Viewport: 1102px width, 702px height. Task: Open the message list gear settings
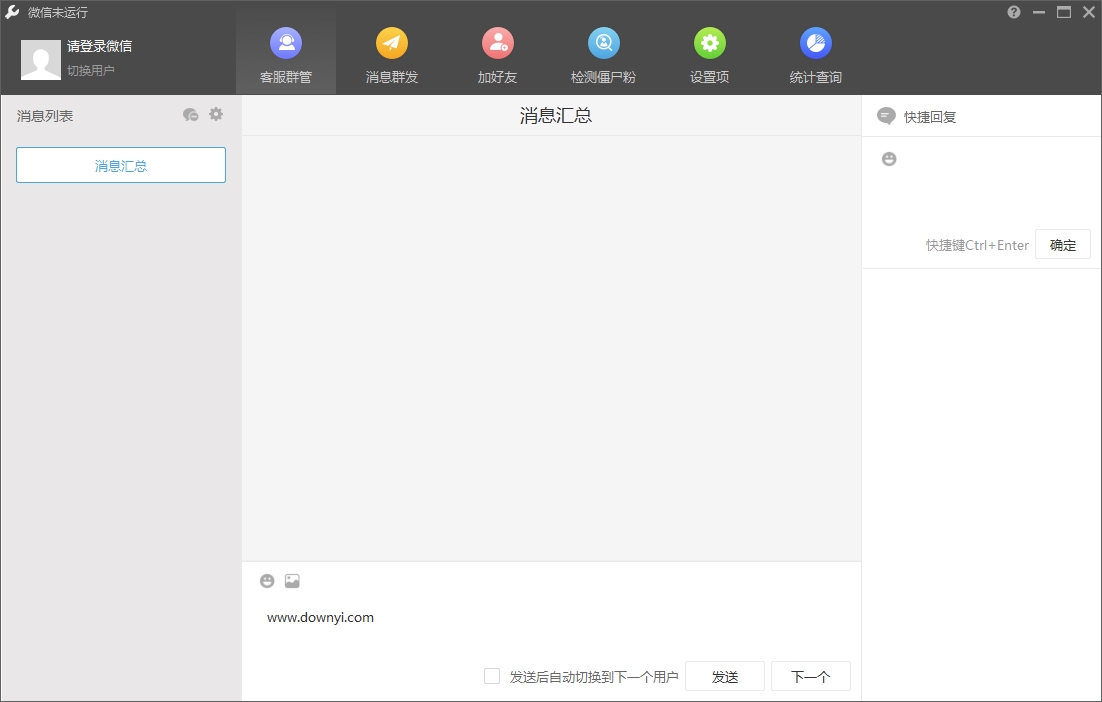tap(216, 114)
